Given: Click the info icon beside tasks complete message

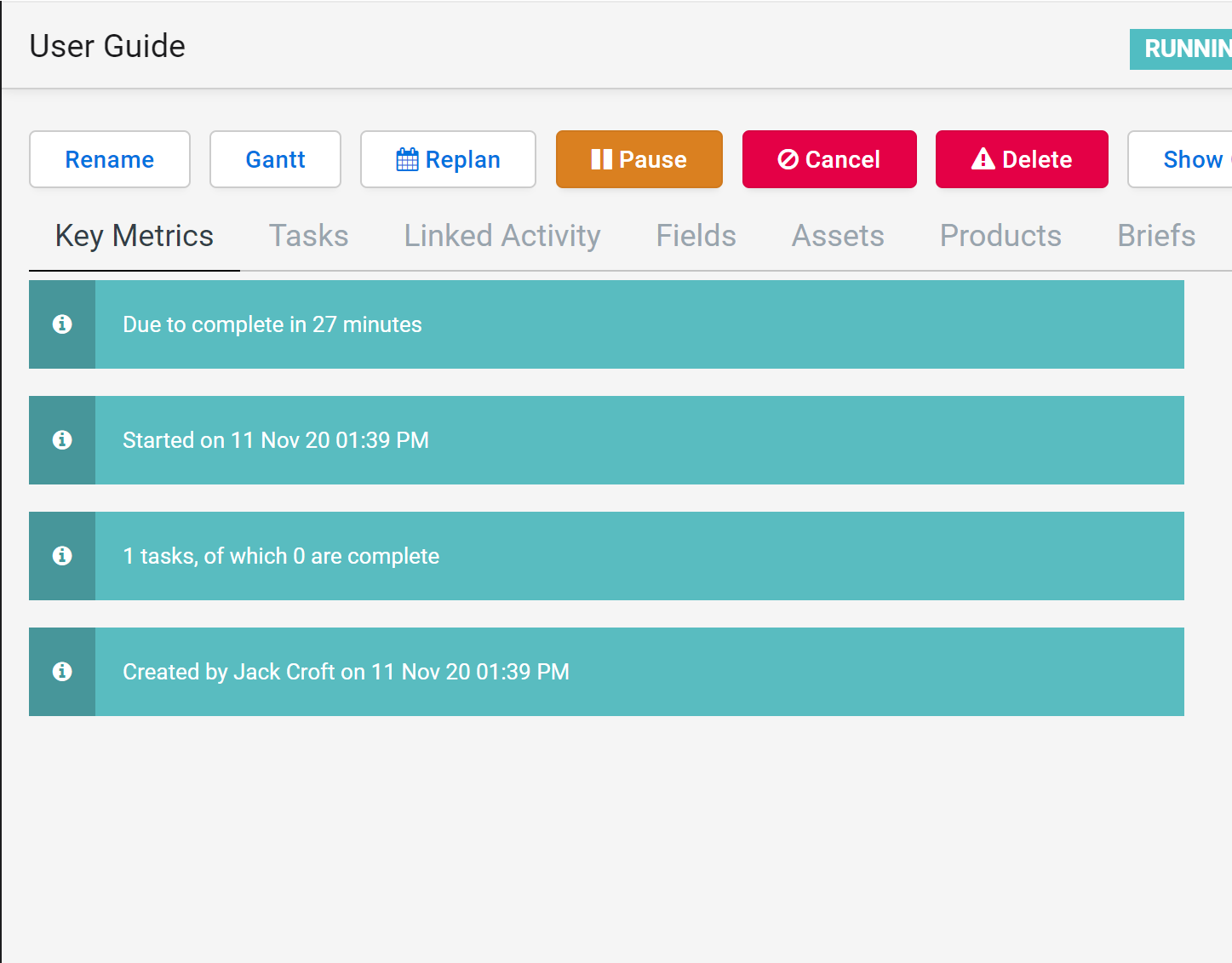Looking at the screenshot, I should tap(62, 556).
